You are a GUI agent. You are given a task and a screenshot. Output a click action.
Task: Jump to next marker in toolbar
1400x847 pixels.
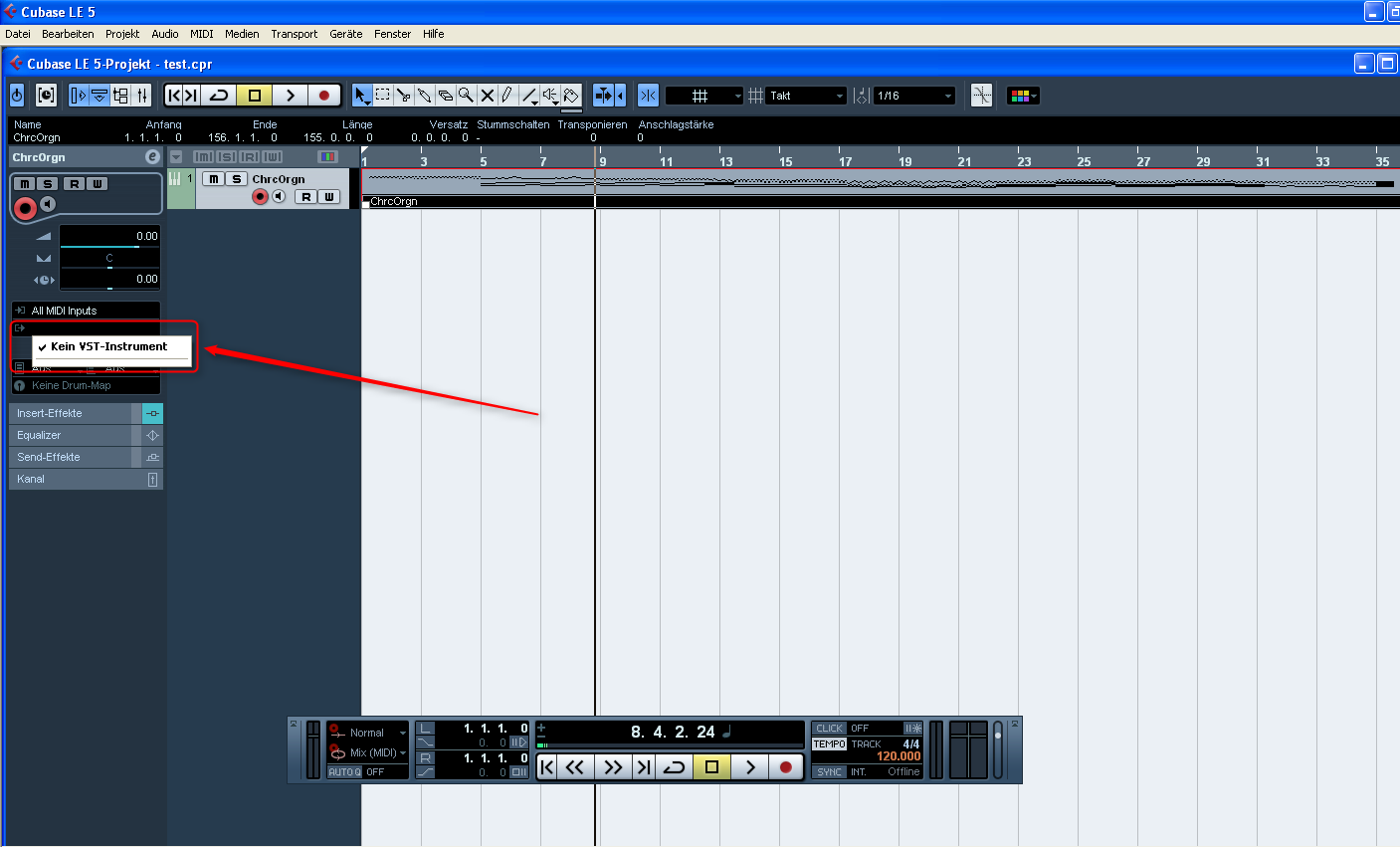click(191, 96)
